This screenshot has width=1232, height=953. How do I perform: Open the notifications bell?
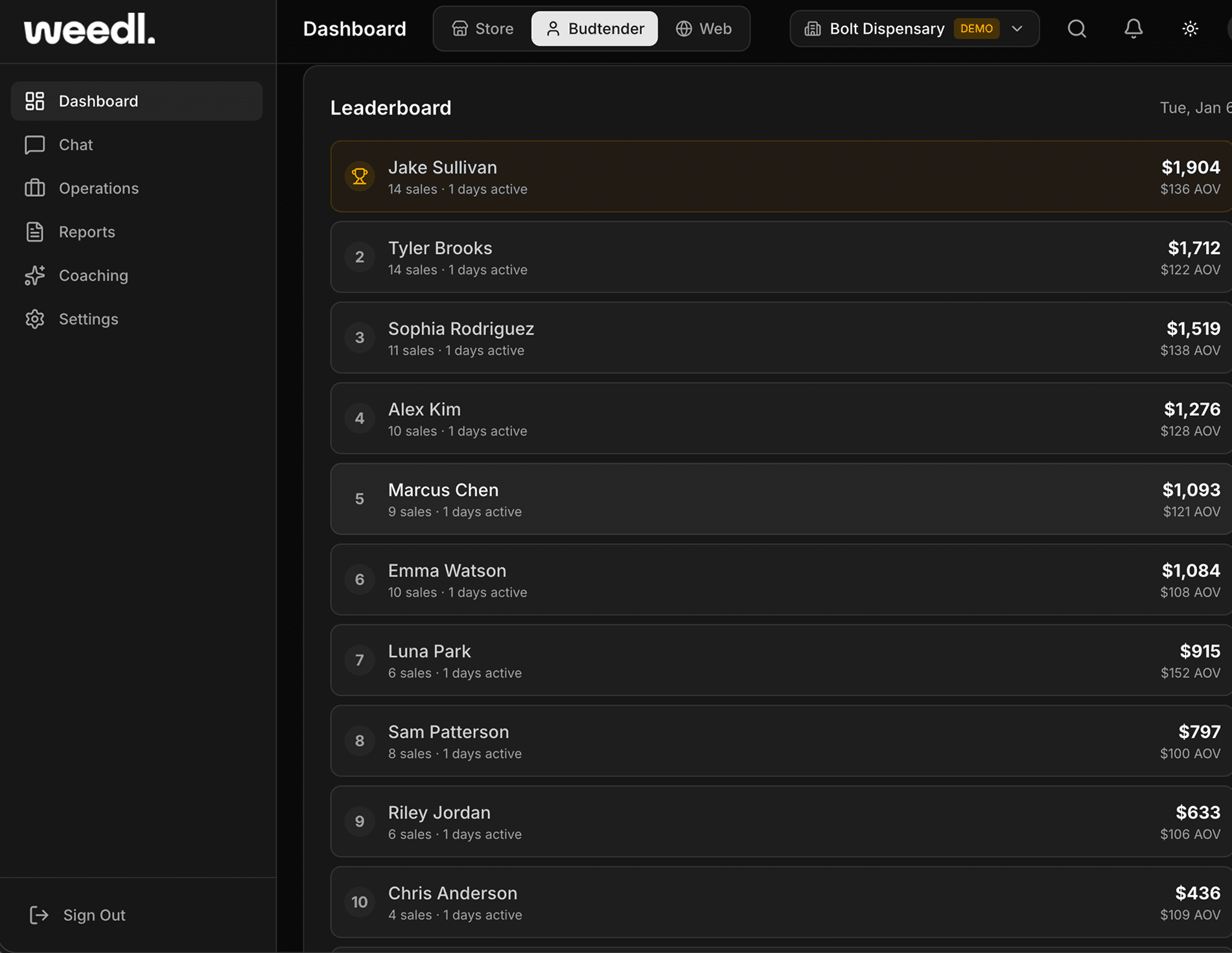tap(1133, 29)
